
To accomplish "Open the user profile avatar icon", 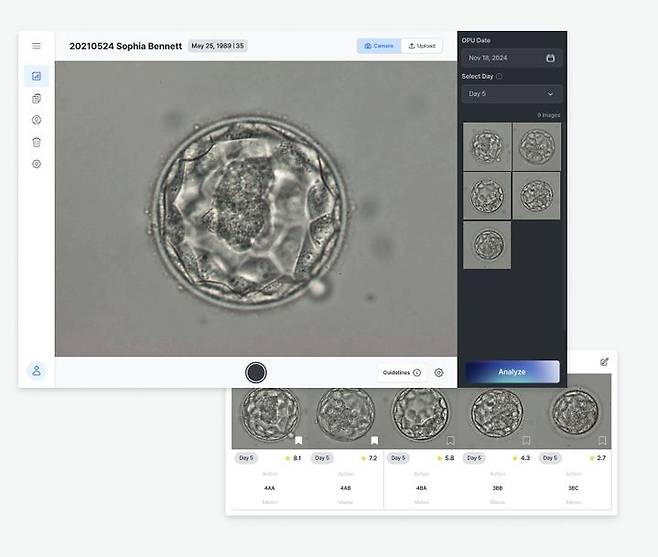I will point(37,371).
